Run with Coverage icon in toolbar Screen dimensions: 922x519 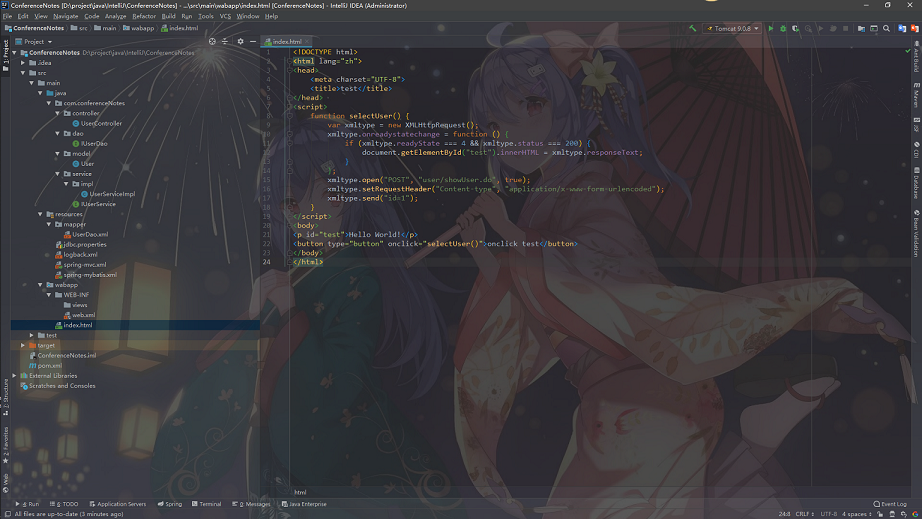[795, 28]
